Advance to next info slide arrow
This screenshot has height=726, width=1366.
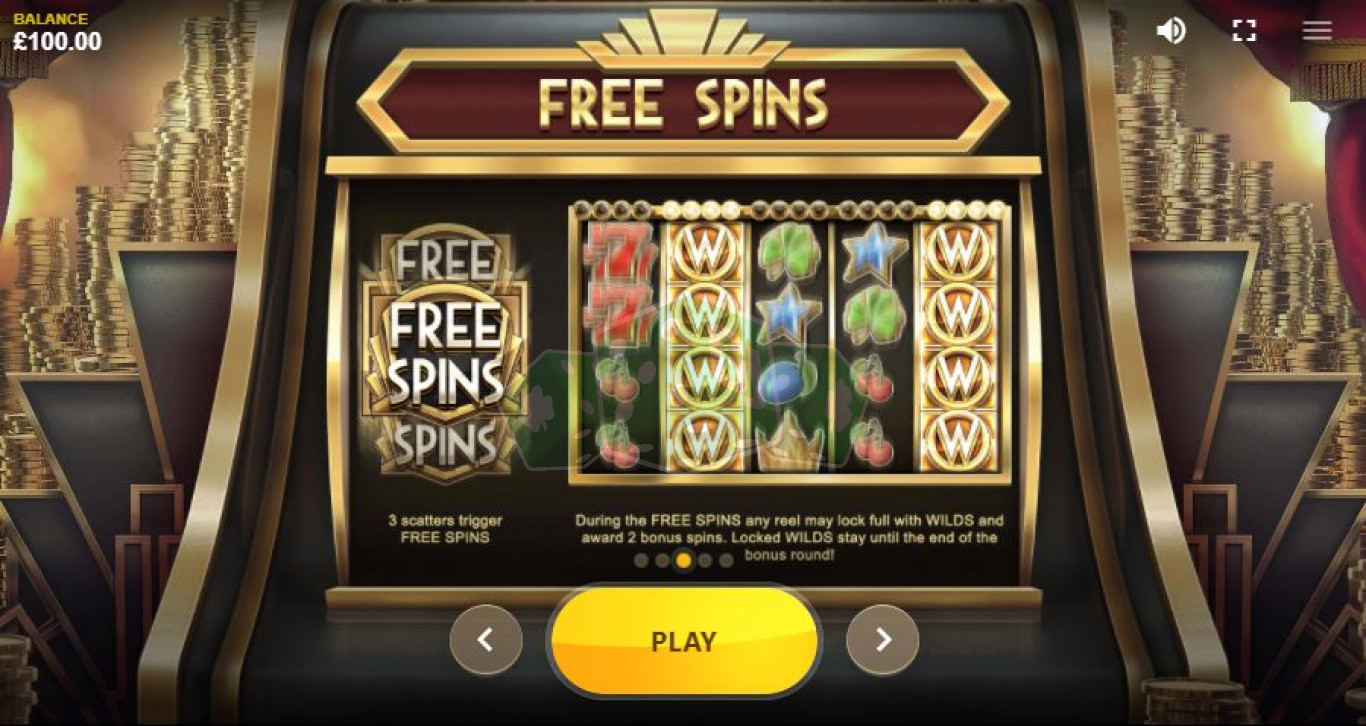tap(883, 640)
